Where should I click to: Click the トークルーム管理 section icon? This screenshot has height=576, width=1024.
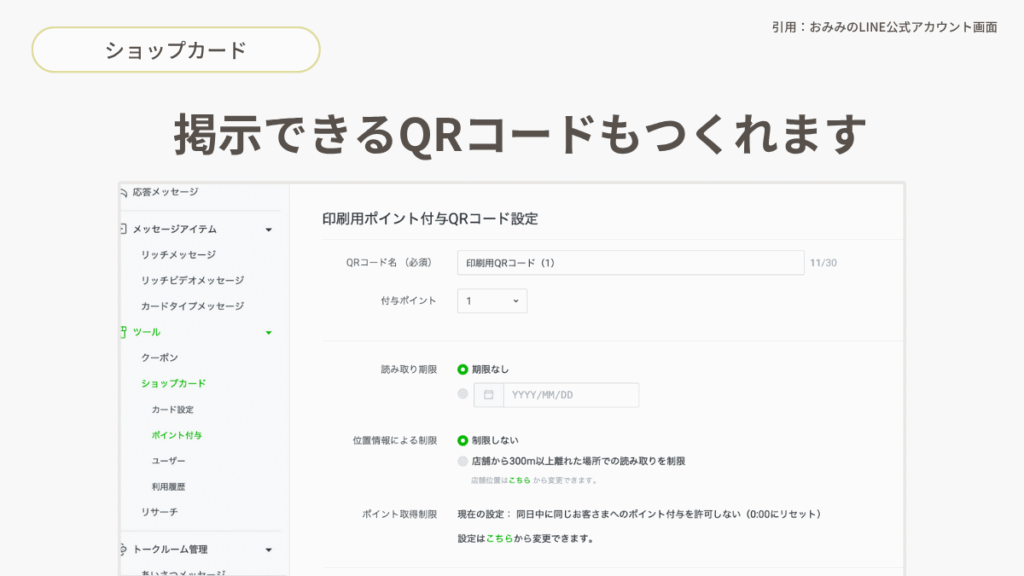point(123,549)
